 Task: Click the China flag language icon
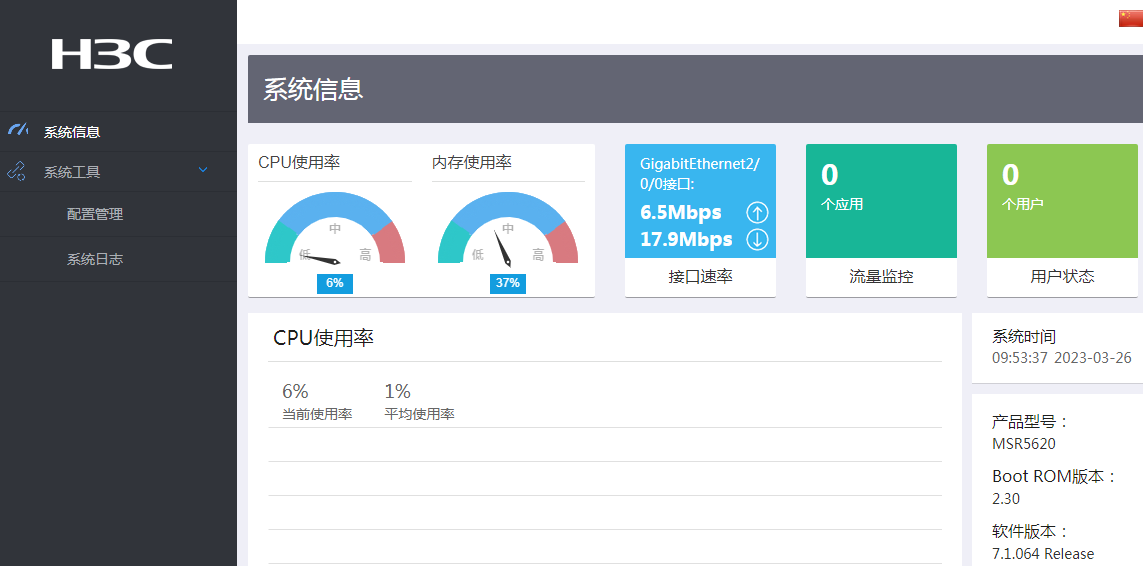(1130, 18)
